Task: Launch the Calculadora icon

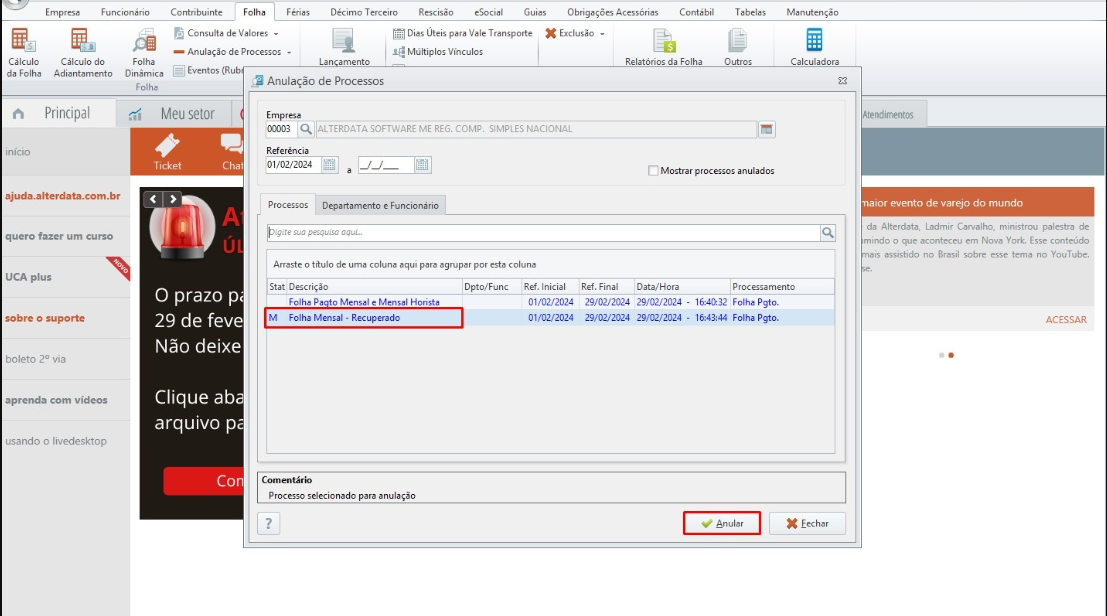Action: 814,48
